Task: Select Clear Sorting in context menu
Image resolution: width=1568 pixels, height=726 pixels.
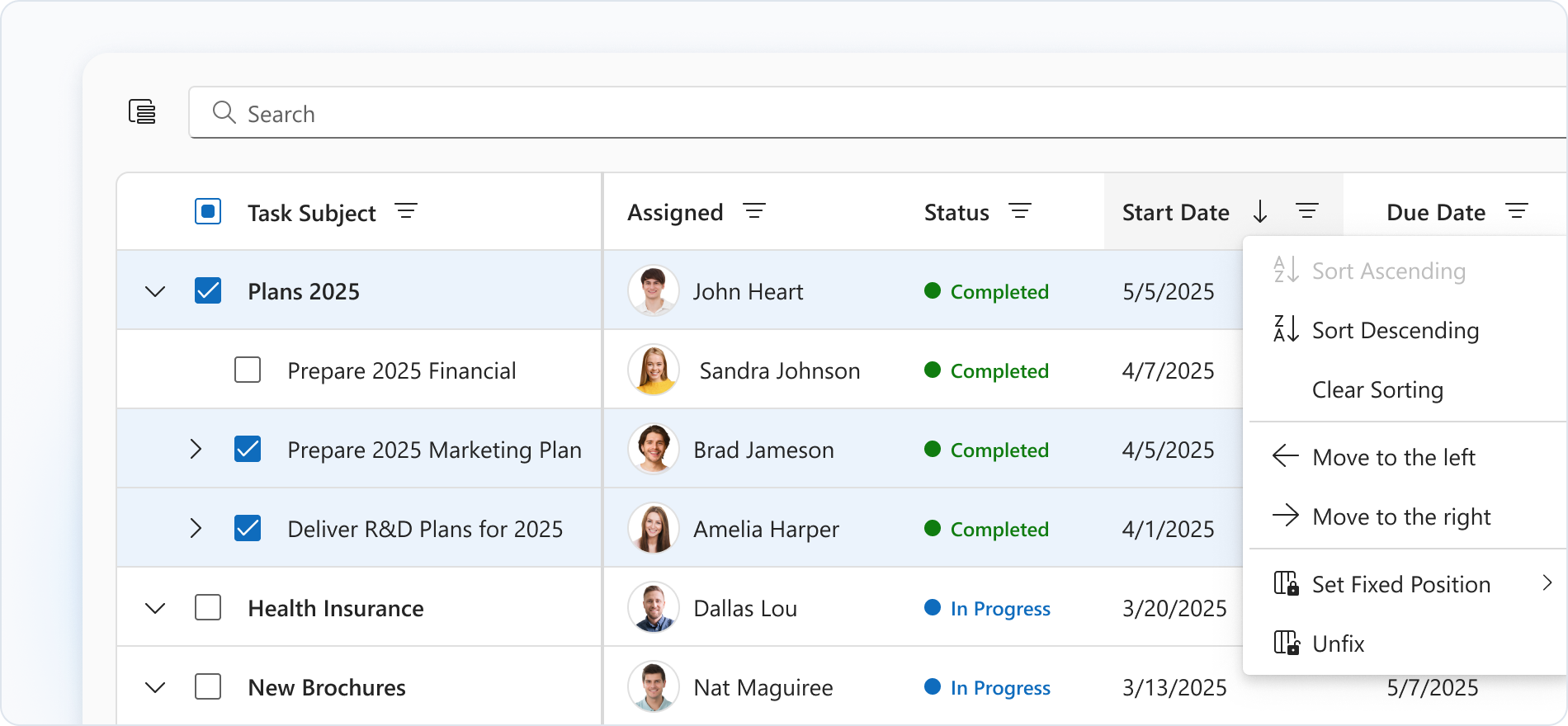Action: [x=1377, y=389]
